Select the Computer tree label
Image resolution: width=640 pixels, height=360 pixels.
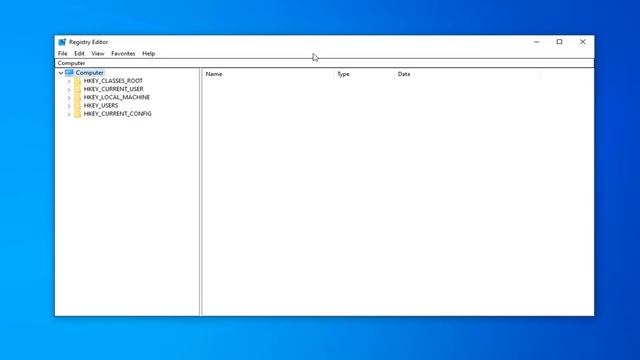coord(89,73)
